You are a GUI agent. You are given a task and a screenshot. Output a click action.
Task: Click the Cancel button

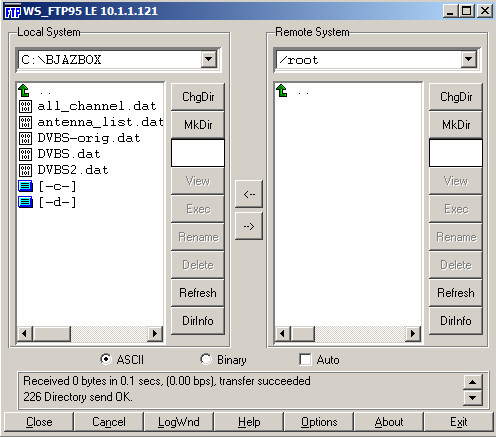[x=109, y=422]
